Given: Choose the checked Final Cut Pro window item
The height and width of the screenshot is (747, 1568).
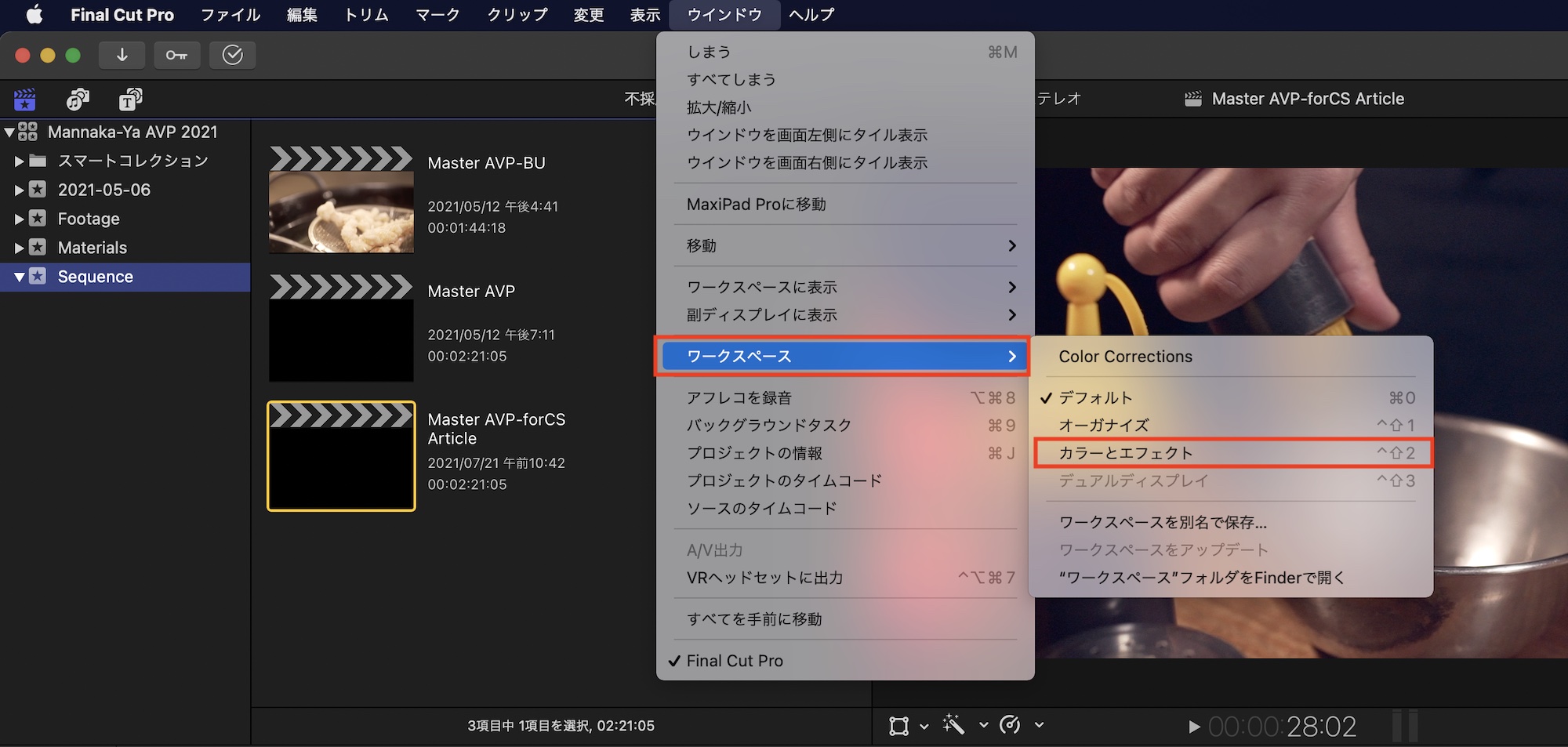Looking at the screenshot, I should click(x=845, y=661).
